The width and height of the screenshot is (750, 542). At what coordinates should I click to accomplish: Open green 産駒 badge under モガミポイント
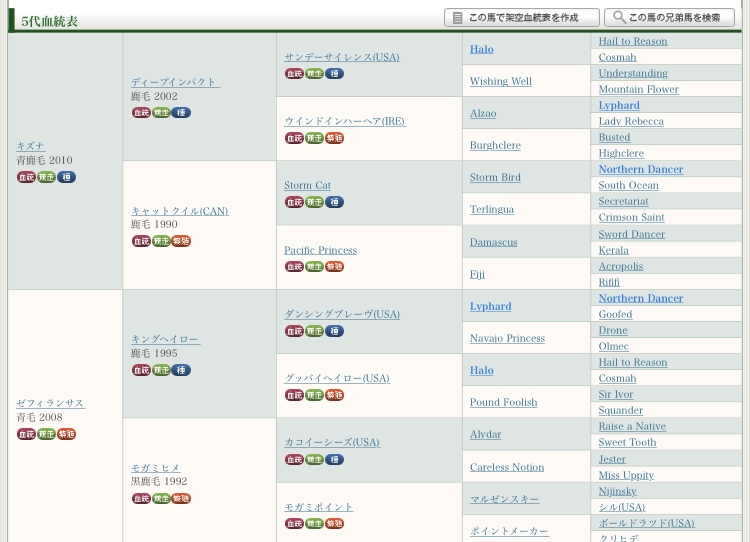[x=314, y=524]
